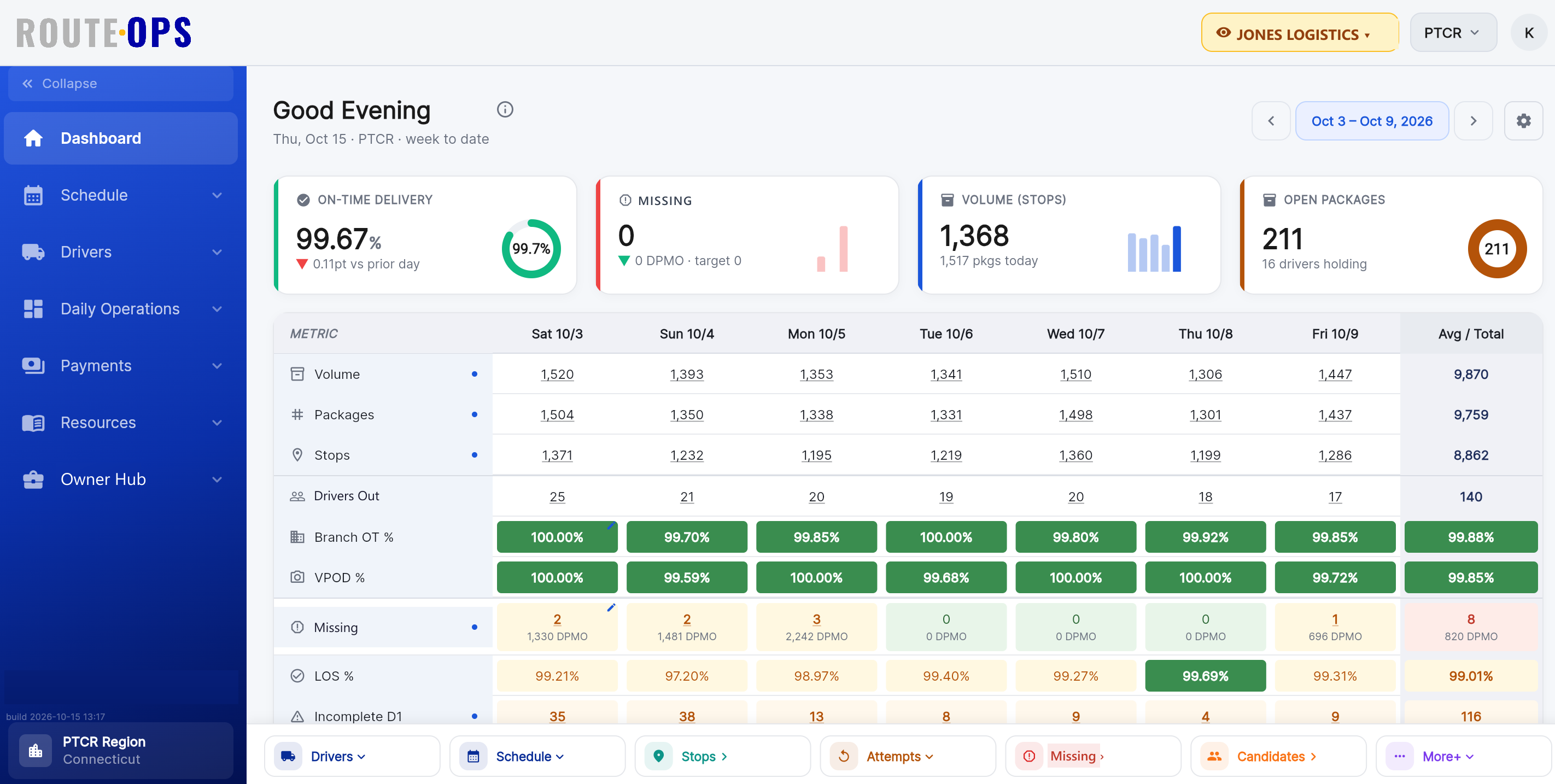
Task: Toggle Jones Logistics view-as eye selector
Action: tap(1299, 33)
